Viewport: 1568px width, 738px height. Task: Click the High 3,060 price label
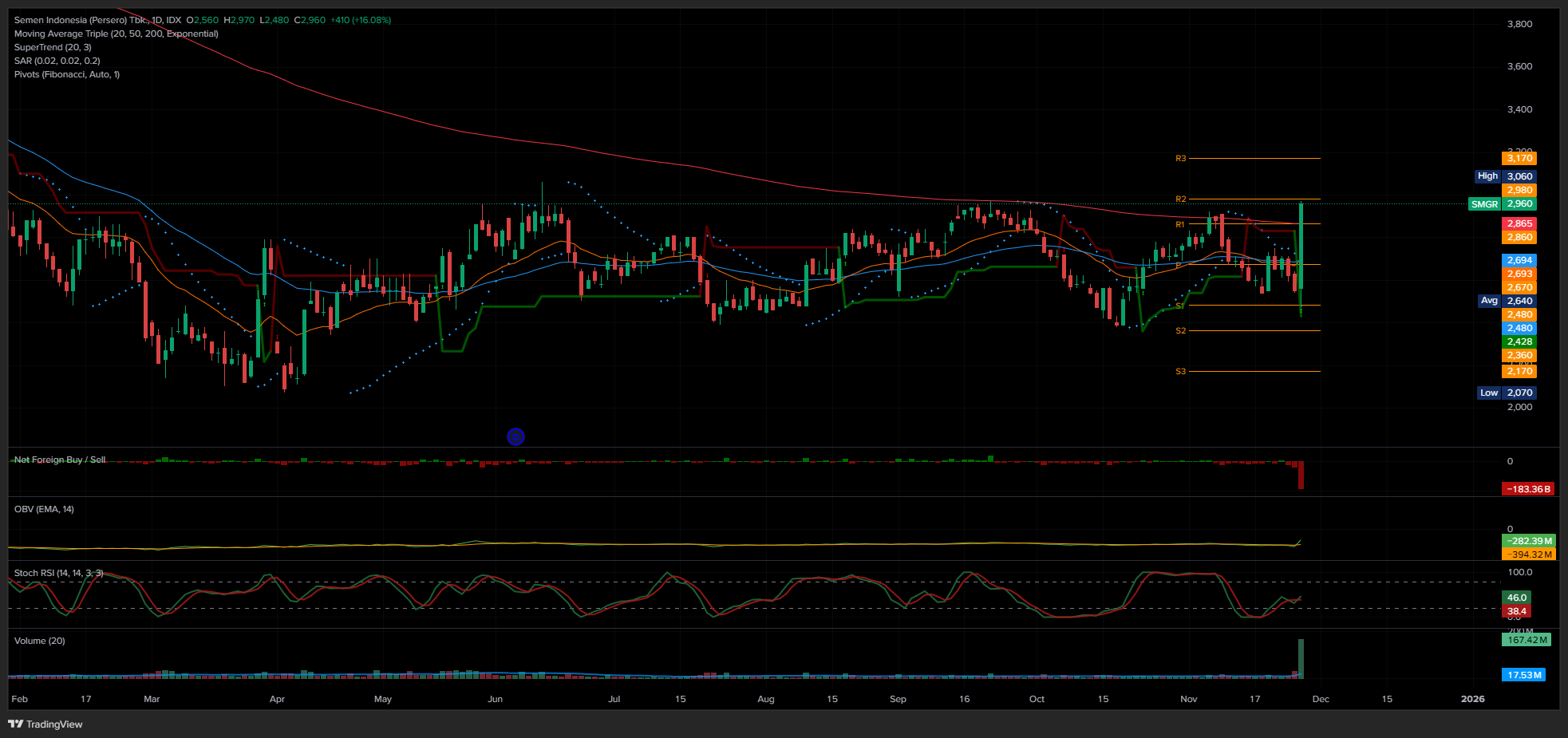pos(1504,176)
